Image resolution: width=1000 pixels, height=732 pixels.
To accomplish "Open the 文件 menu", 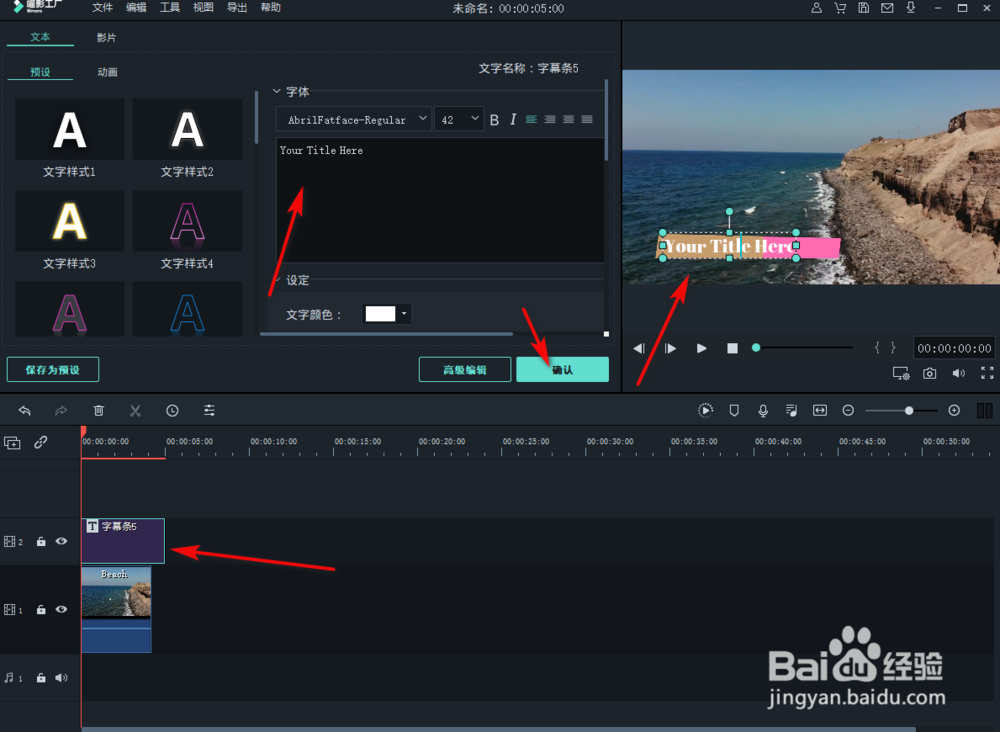I will coord(102,8).
